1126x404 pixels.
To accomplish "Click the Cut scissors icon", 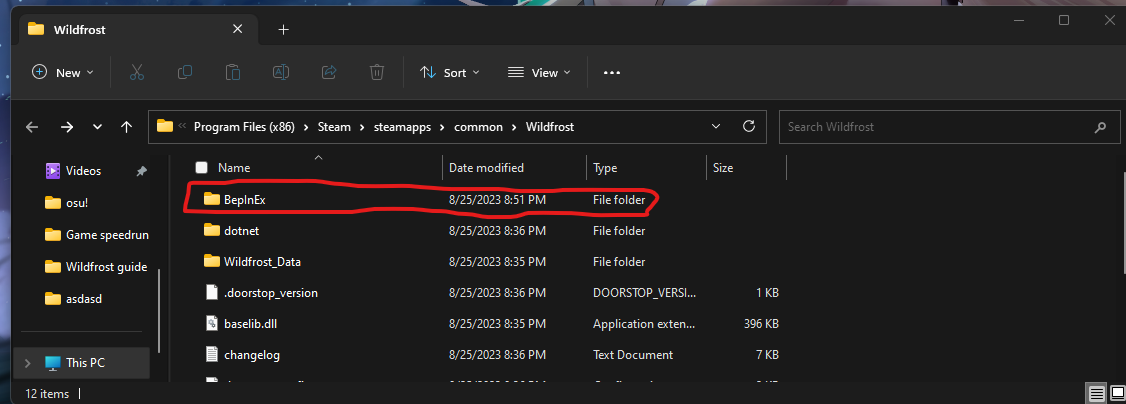I will coord(136,72).
